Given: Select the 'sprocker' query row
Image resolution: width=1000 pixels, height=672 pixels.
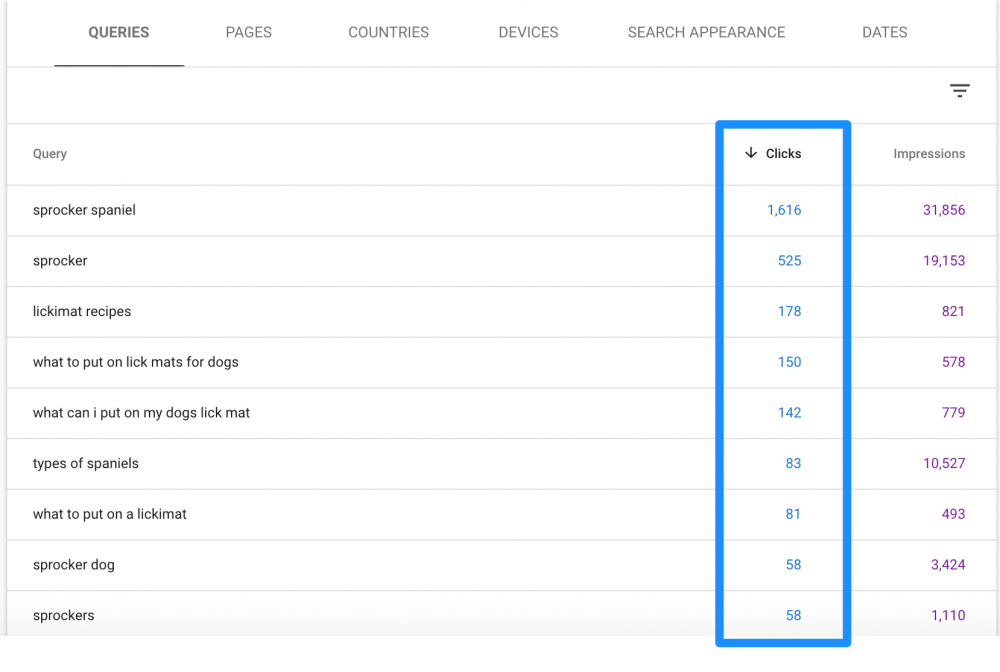Looking at the screenshot, I should tap(60, 261).
